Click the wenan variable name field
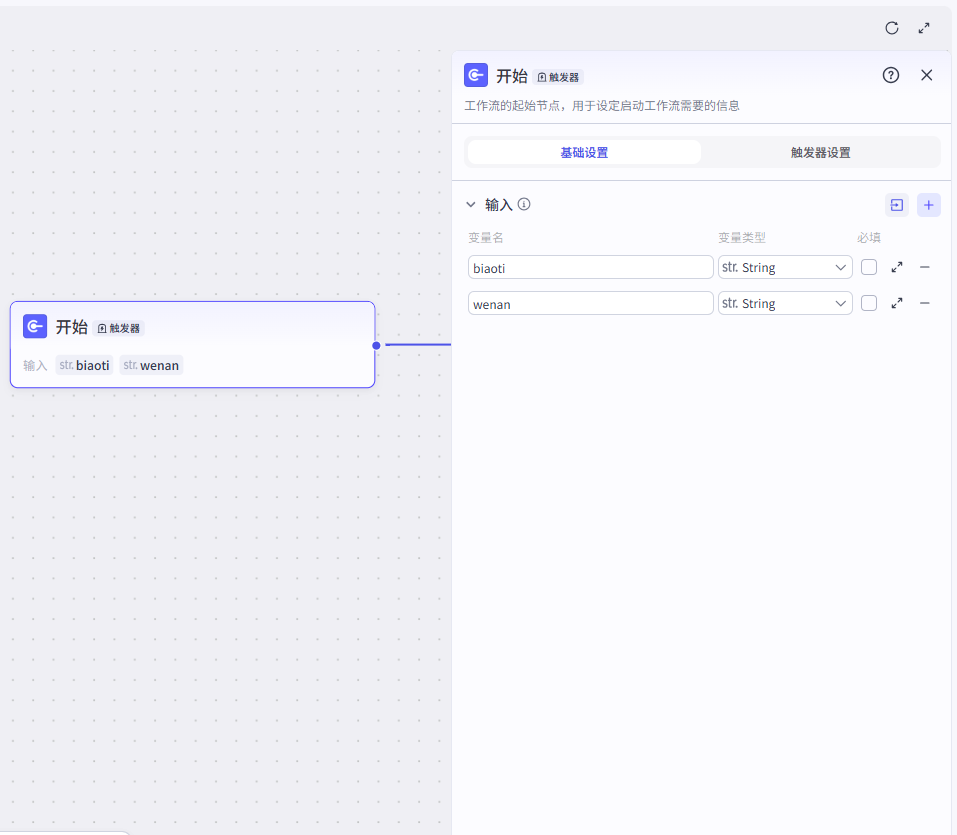957x835 pixels. point(590,303)
